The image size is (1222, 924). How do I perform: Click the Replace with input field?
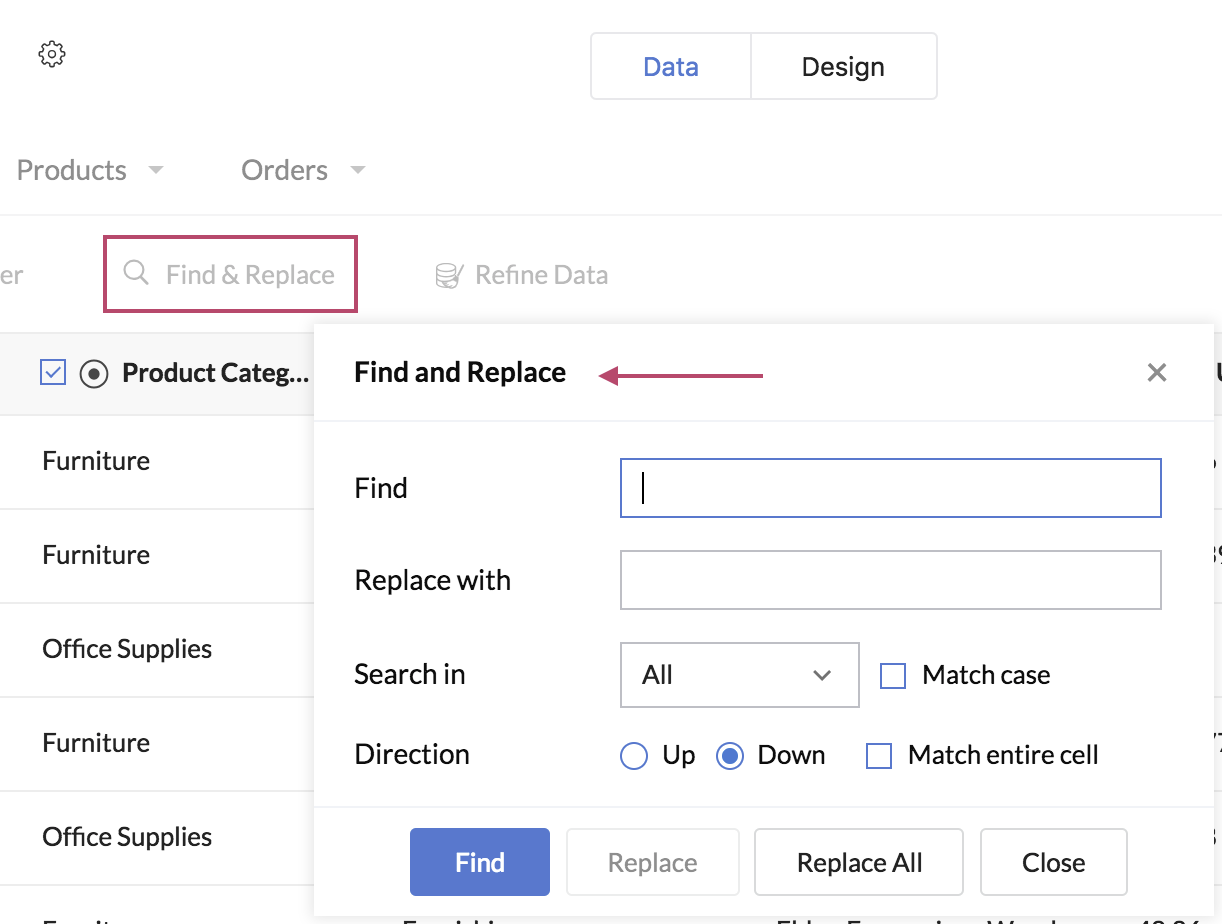click(890, 580)
